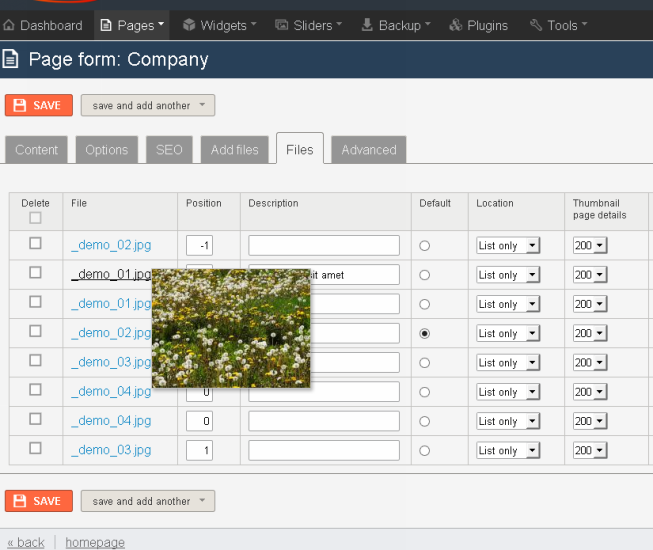Screen dimensions: 653x550
Task: Open Location dropdown in the 'it amet' row
Action: pyautogui.click(x=508, y=275)
